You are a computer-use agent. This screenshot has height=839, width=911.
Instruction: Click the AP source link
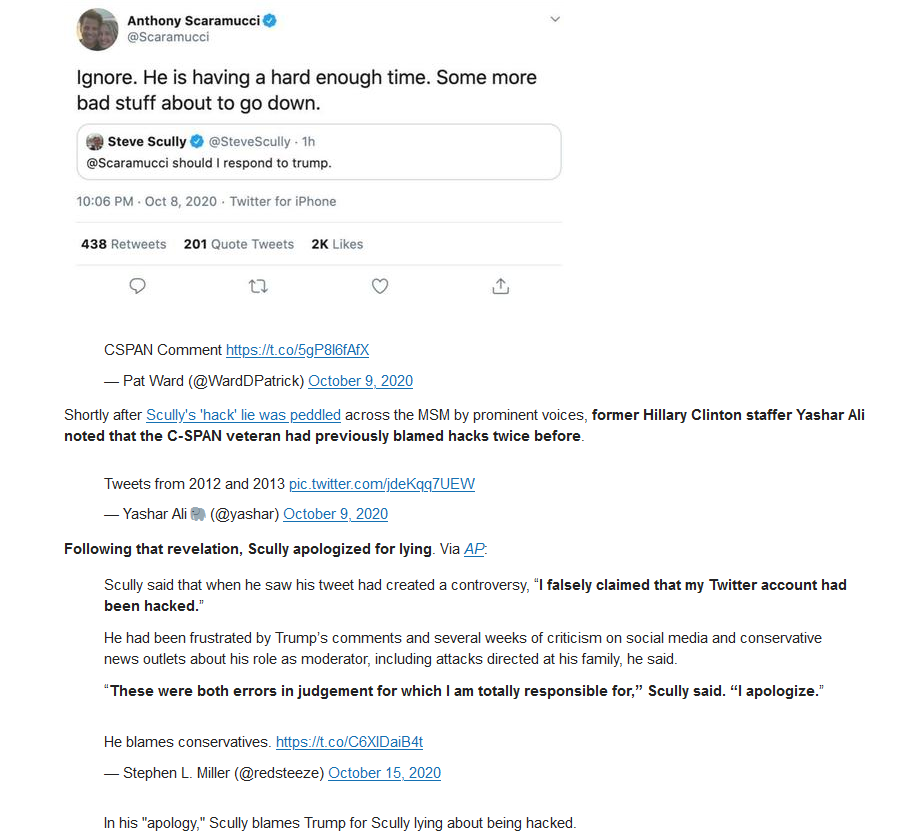(474, 549)
